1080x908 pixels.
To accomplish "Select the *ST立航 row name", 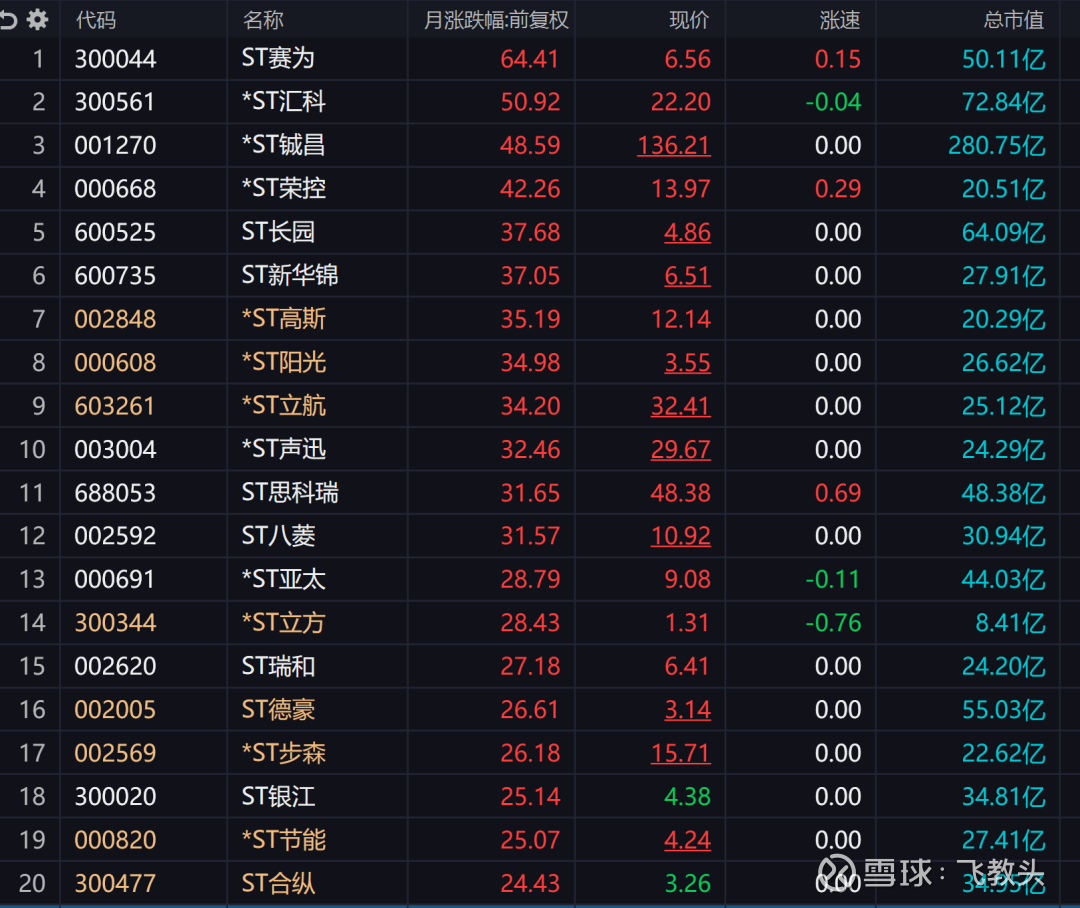I will click(284, 406).
